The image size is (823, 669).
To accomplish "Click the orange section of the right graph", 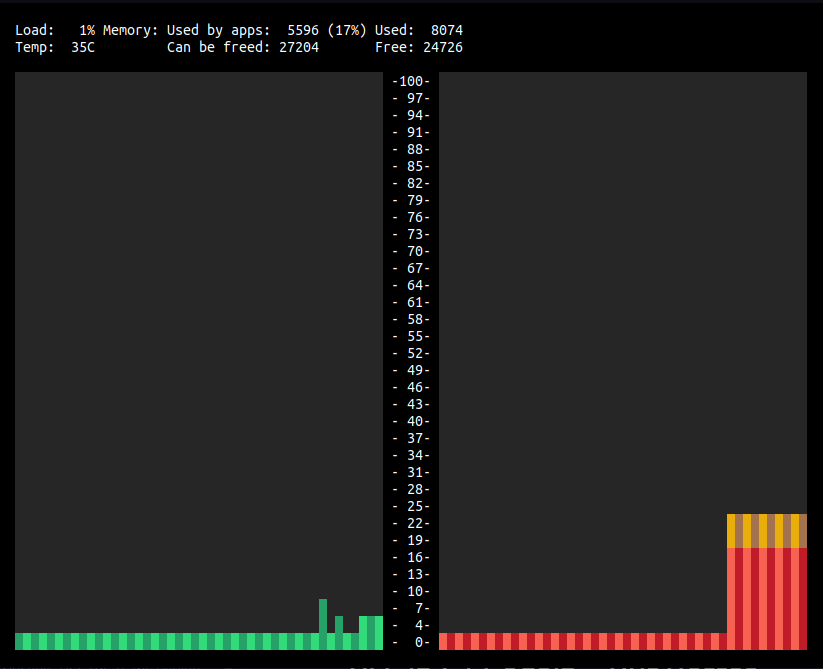I will tap(766, 530).
